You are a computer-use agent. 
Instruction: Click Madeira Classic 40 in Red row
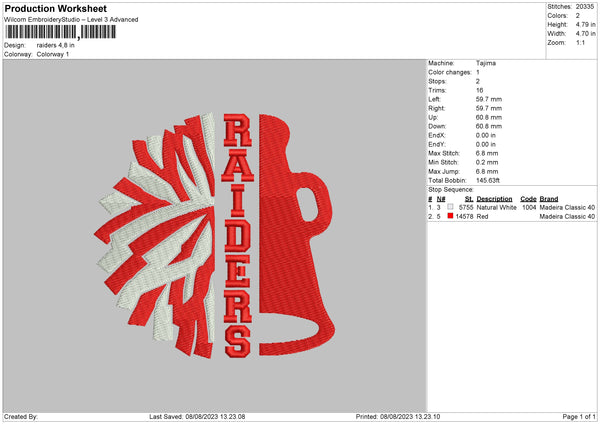pos(567,217)
